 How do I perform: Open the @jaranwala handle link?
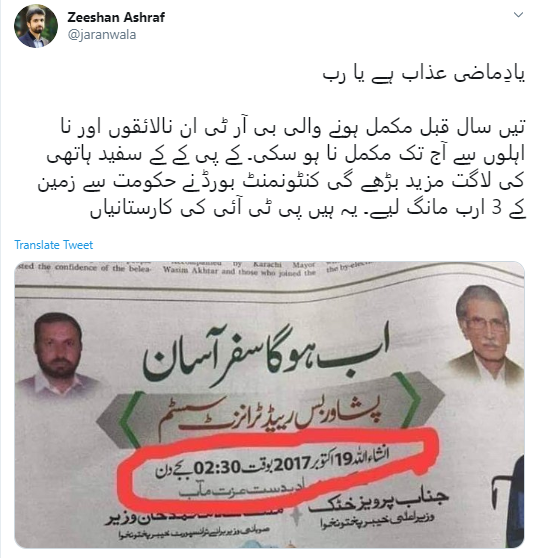[102, 35]
